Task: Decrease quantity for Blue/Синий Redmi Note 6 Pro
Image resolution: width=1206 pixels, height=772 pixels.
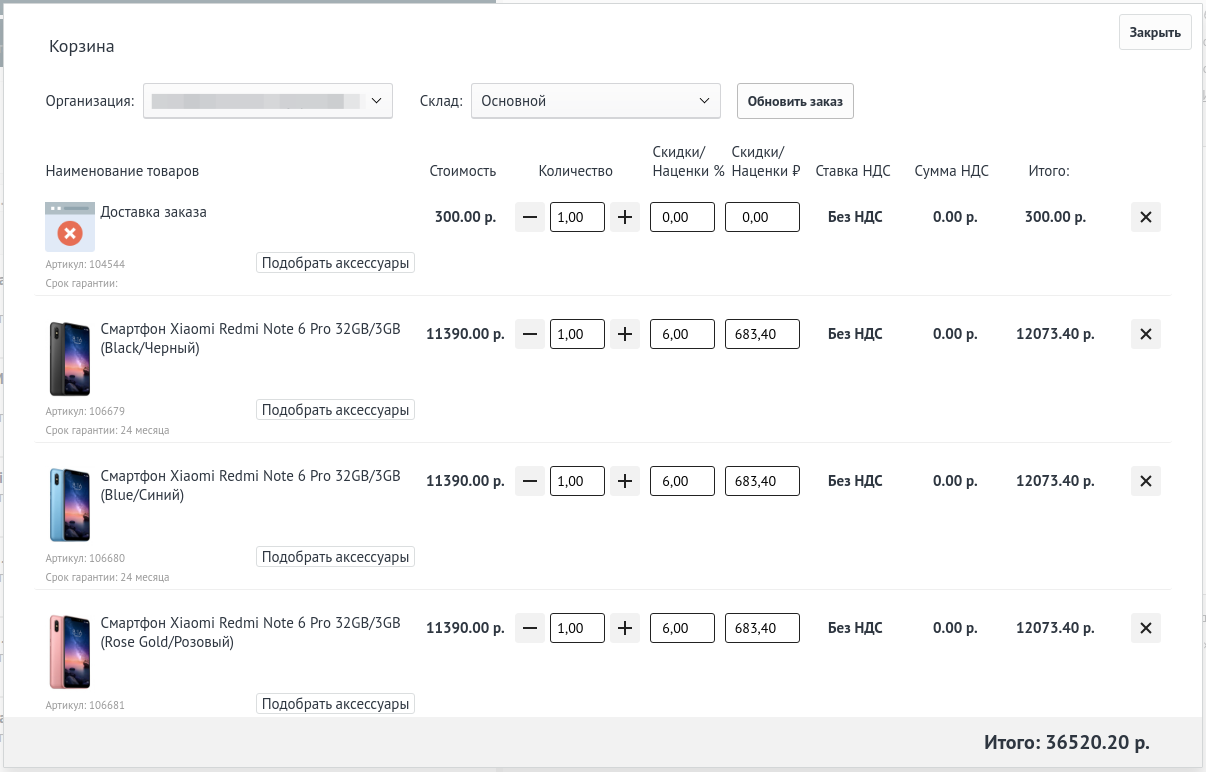Action: [x=530, y=481]
